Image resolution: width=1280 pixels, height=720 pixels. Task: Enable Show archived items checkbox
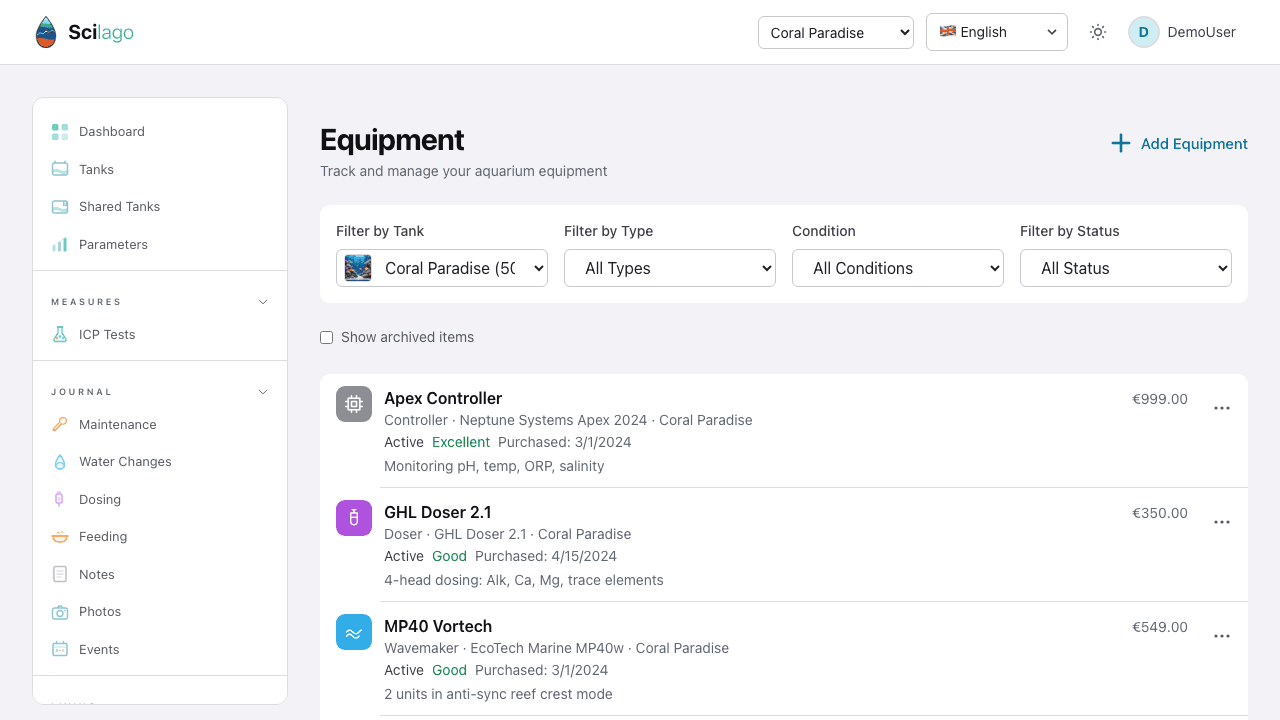(326, 338)
